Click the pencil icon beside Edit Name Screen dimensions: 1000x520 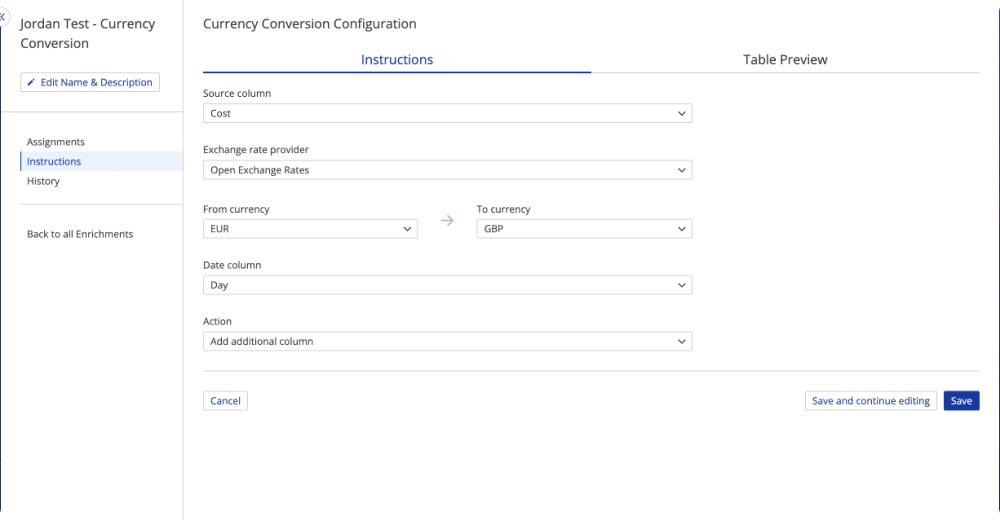click(31, 82)
